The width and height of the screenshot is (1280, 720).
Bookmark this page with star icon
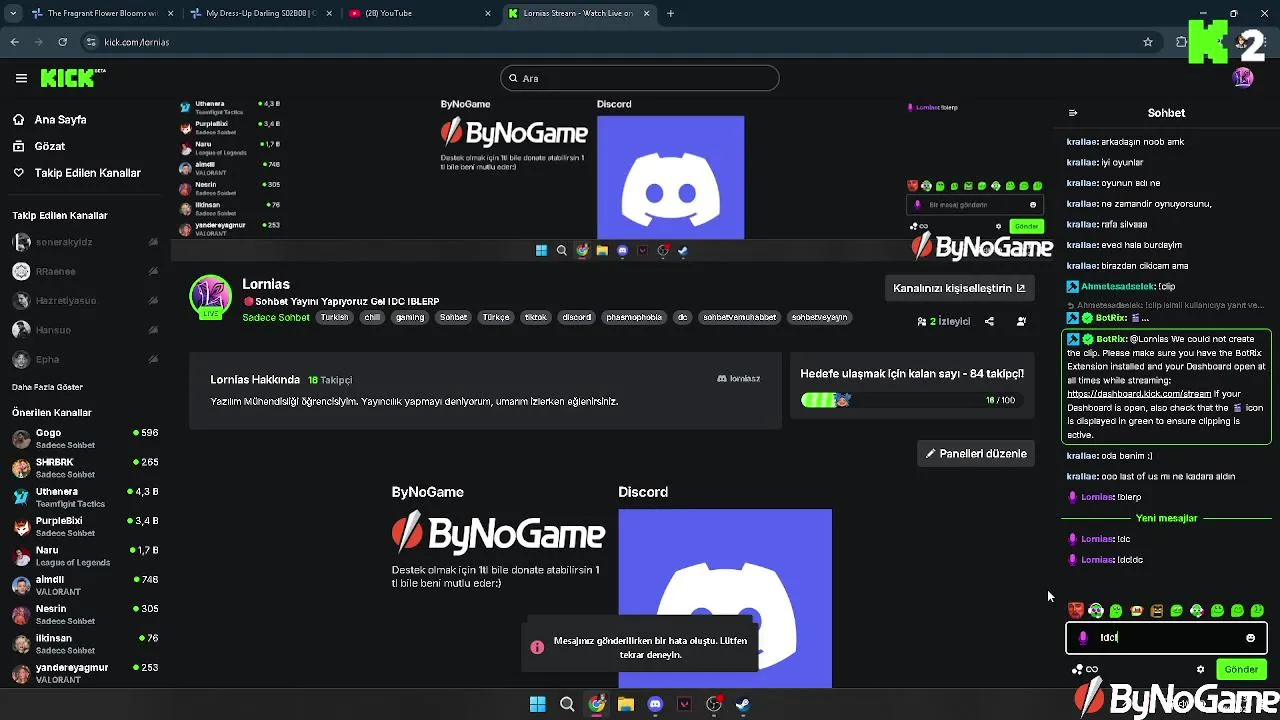1148,42
